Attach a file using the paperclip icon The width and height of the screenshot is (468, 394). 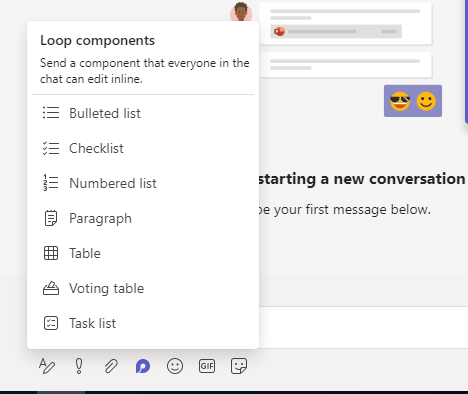coord(111,366)
